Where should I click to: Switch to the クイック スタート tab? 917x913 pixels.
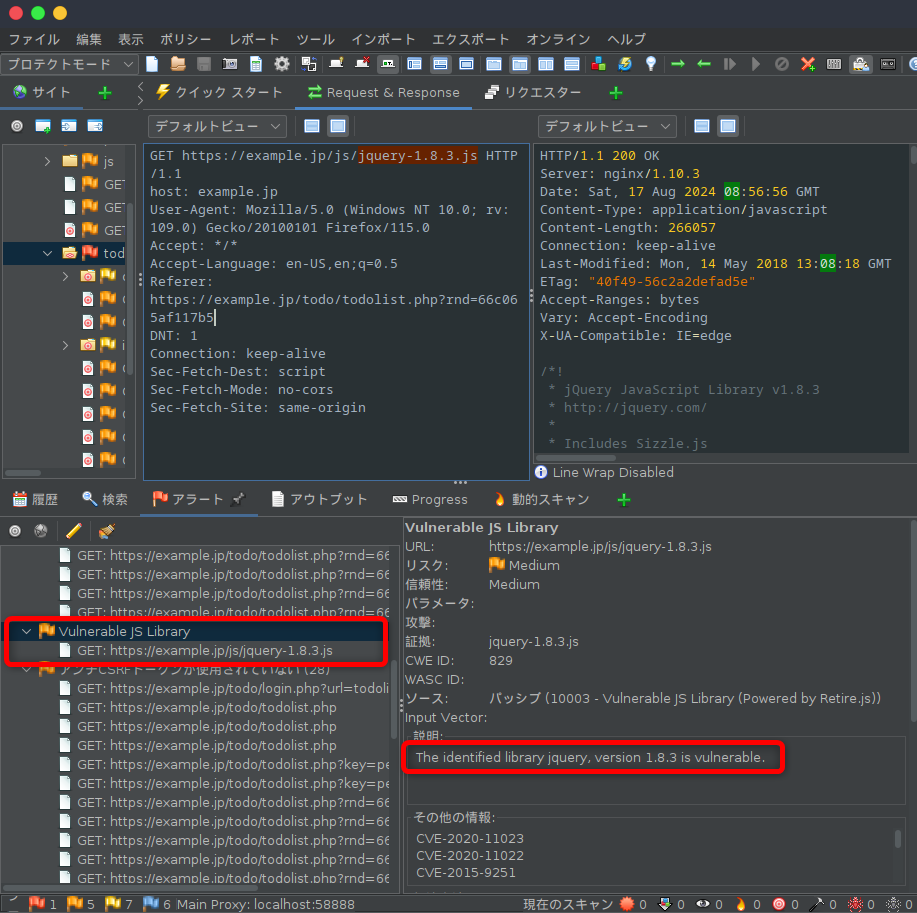pos(219,92)
